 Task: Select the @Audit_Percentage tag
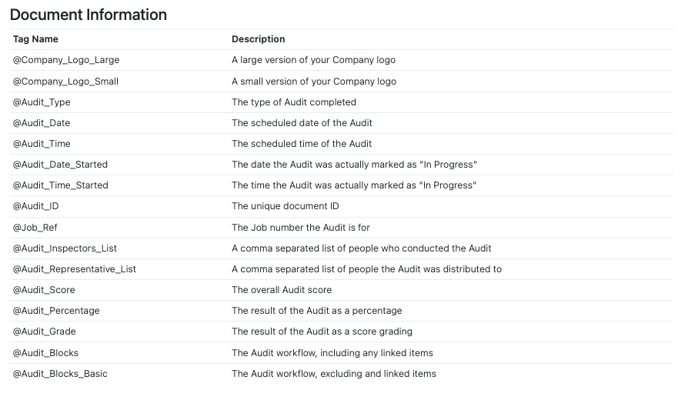[56, 311]
